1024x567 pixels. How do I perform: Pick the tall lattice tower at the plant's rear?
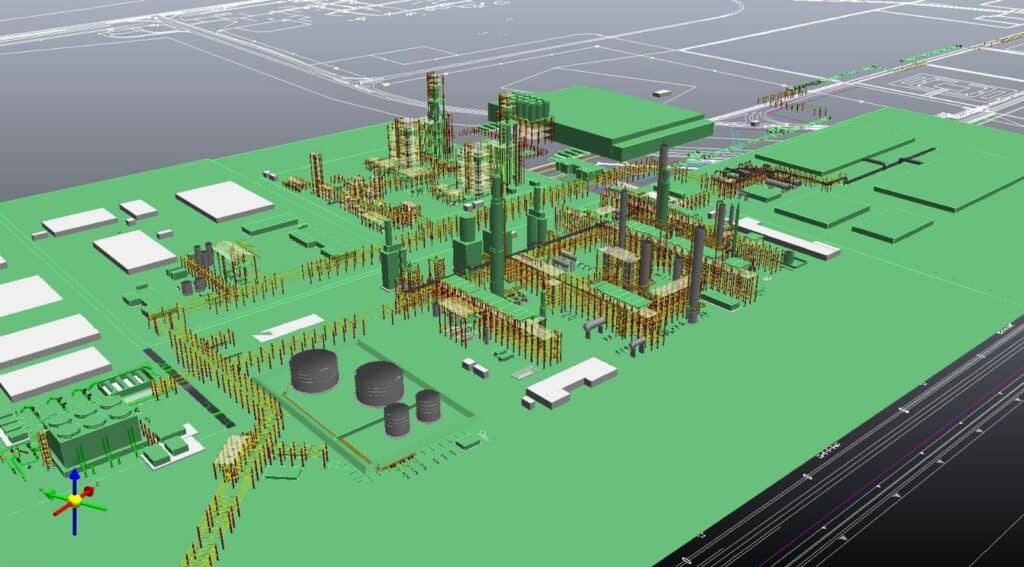coord(434,110)
